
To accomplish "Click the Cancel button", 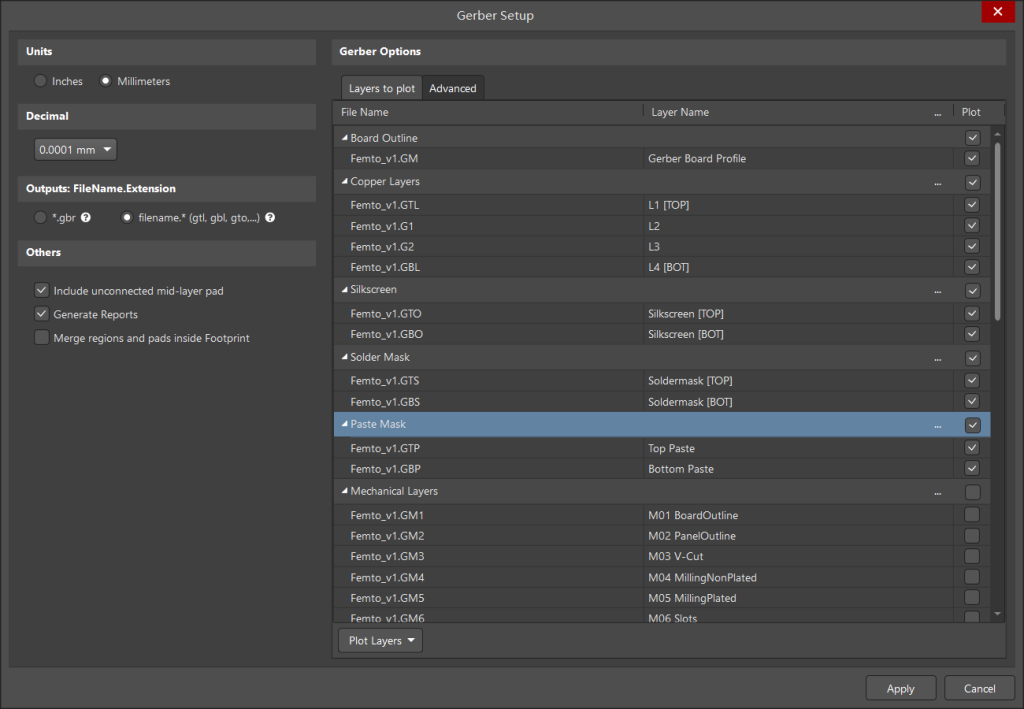I will coord(979,688).
